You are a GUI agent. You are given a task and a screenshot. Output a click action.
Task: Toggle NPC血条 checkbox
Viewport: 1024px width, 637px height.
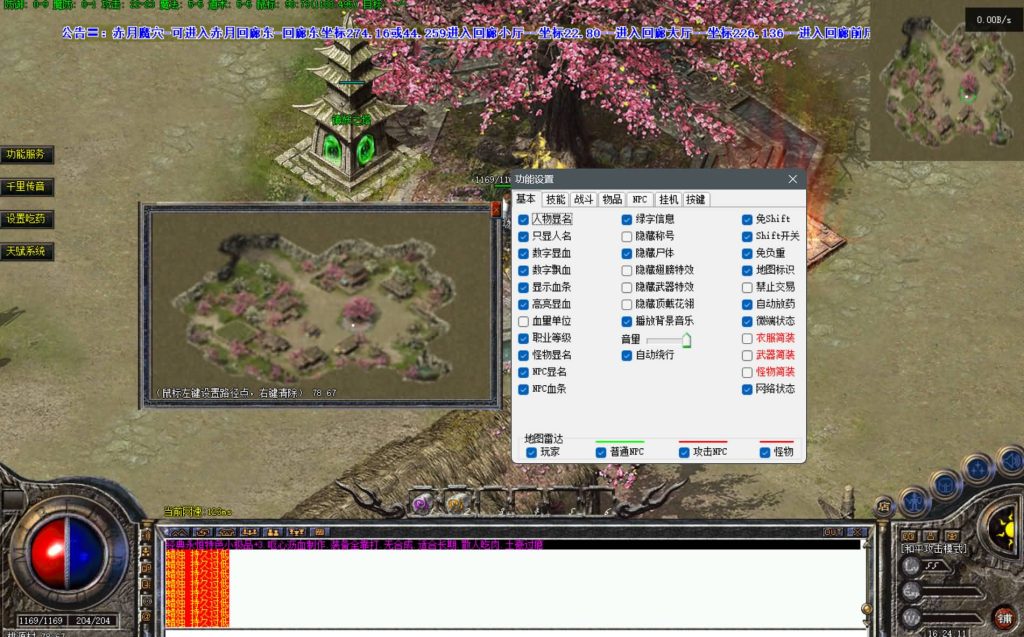(x=523, y=389)
